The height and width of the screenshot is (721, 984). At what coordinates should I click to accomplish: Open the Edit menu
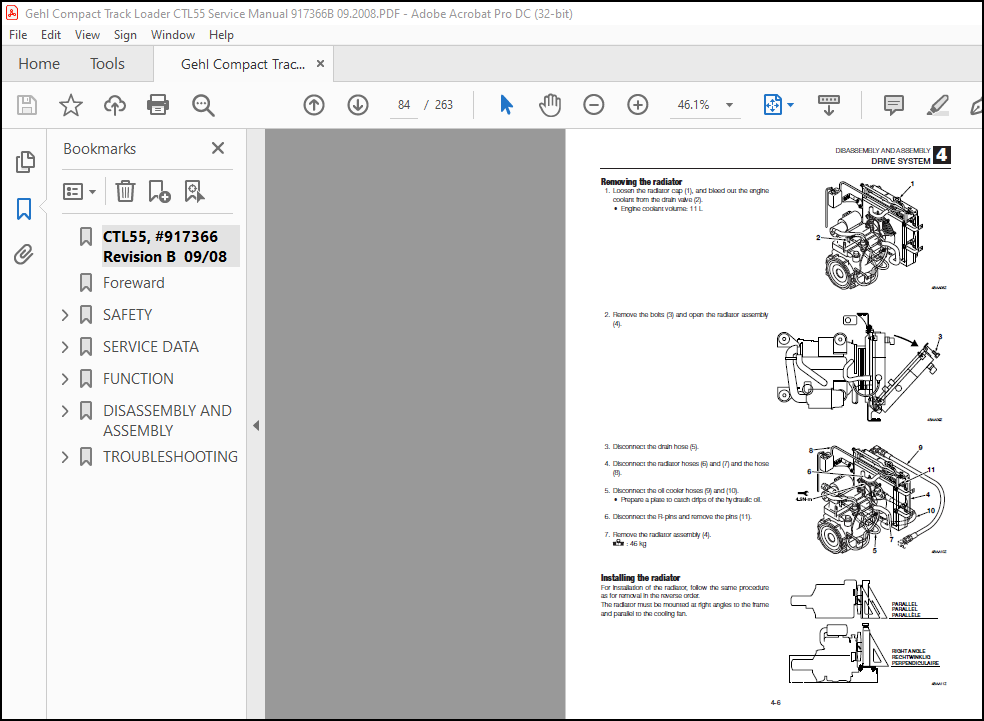[x=51, y=35]
